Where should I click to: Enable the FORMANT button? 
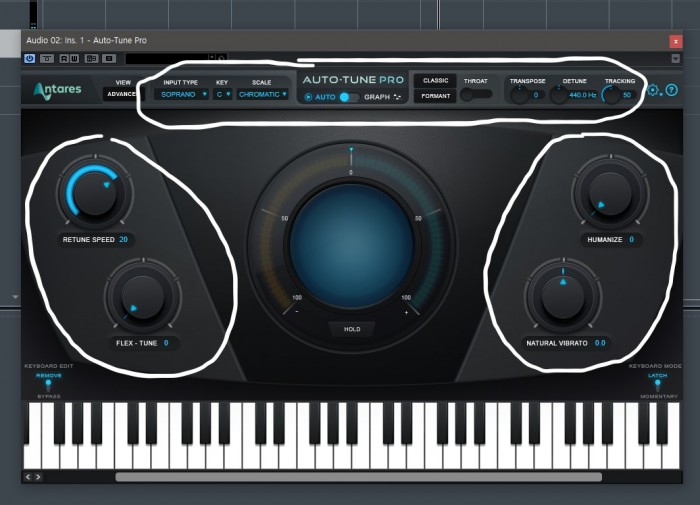(435, 96)
